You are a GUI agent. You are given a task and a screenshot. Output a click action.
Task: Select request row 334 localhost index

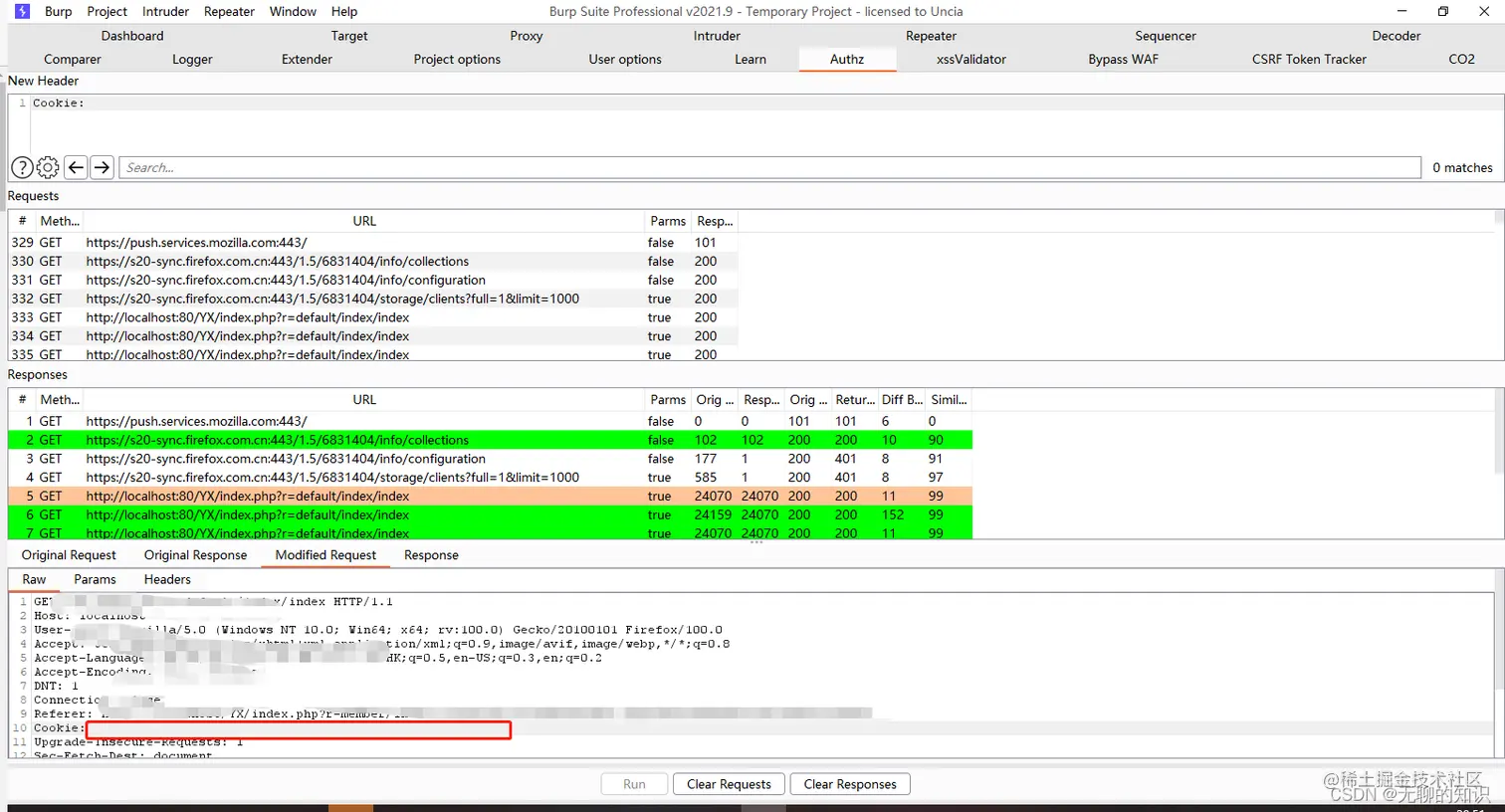373,336
